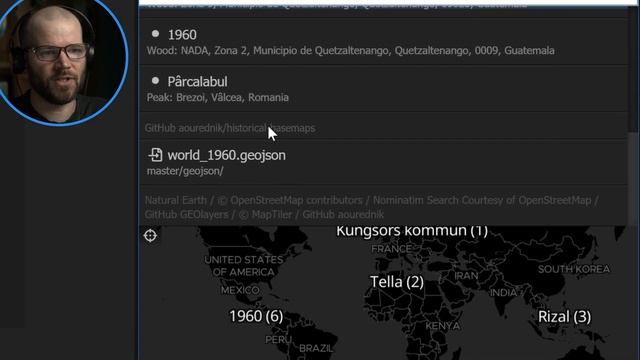Open the world_1960.geojson file result

tap(383, 162)
